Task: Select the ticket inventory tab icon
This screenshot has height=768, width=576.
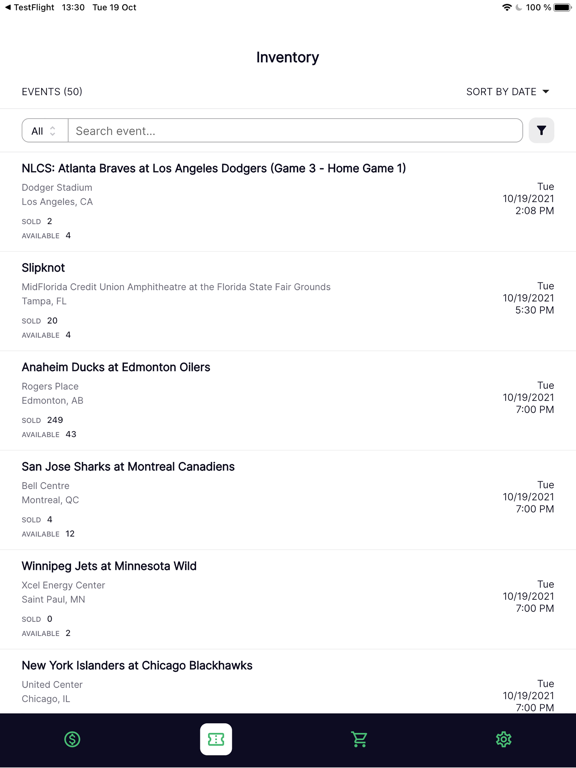Action: click(216, 739)
